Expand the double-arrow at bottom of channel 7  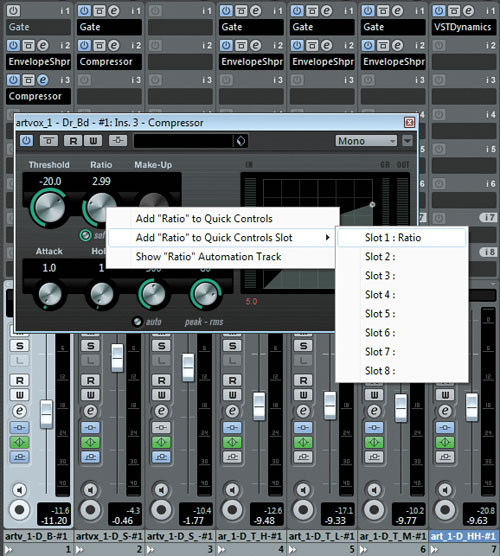434,550
